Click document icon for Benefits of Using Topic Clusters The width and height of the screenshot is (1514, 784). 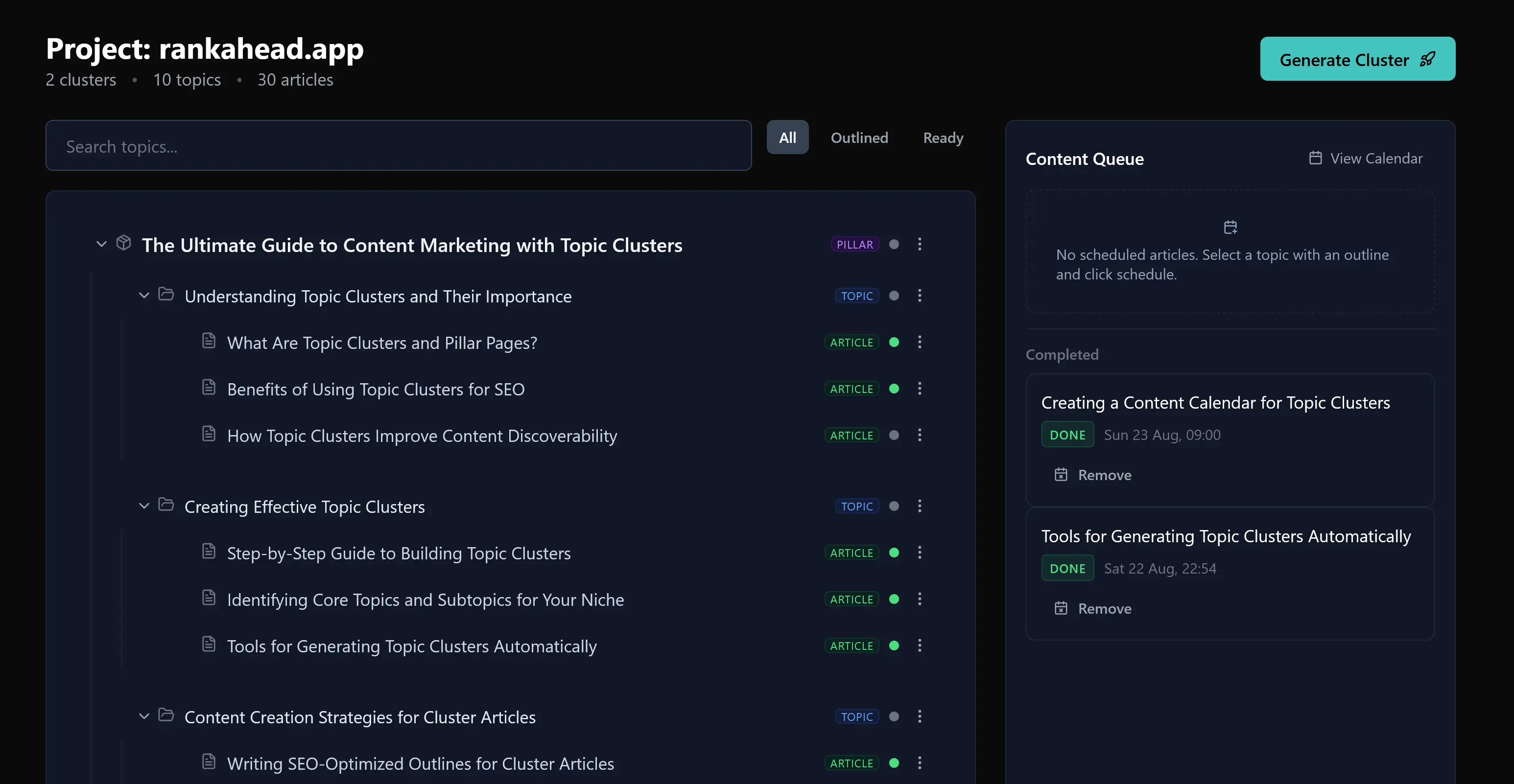point(209,387)
